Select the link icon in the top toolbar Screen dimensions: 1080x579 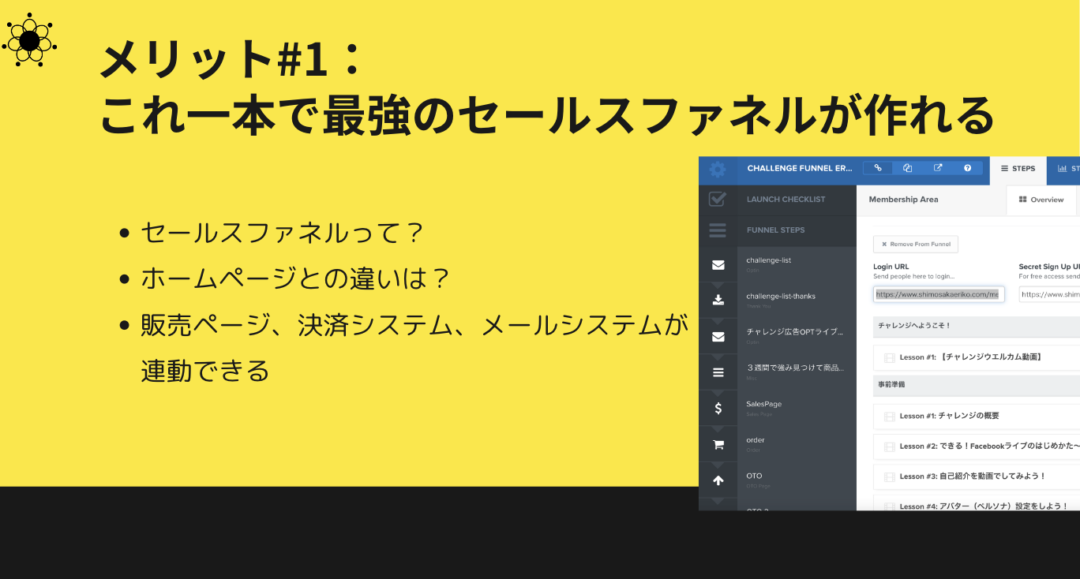point(878,169)
